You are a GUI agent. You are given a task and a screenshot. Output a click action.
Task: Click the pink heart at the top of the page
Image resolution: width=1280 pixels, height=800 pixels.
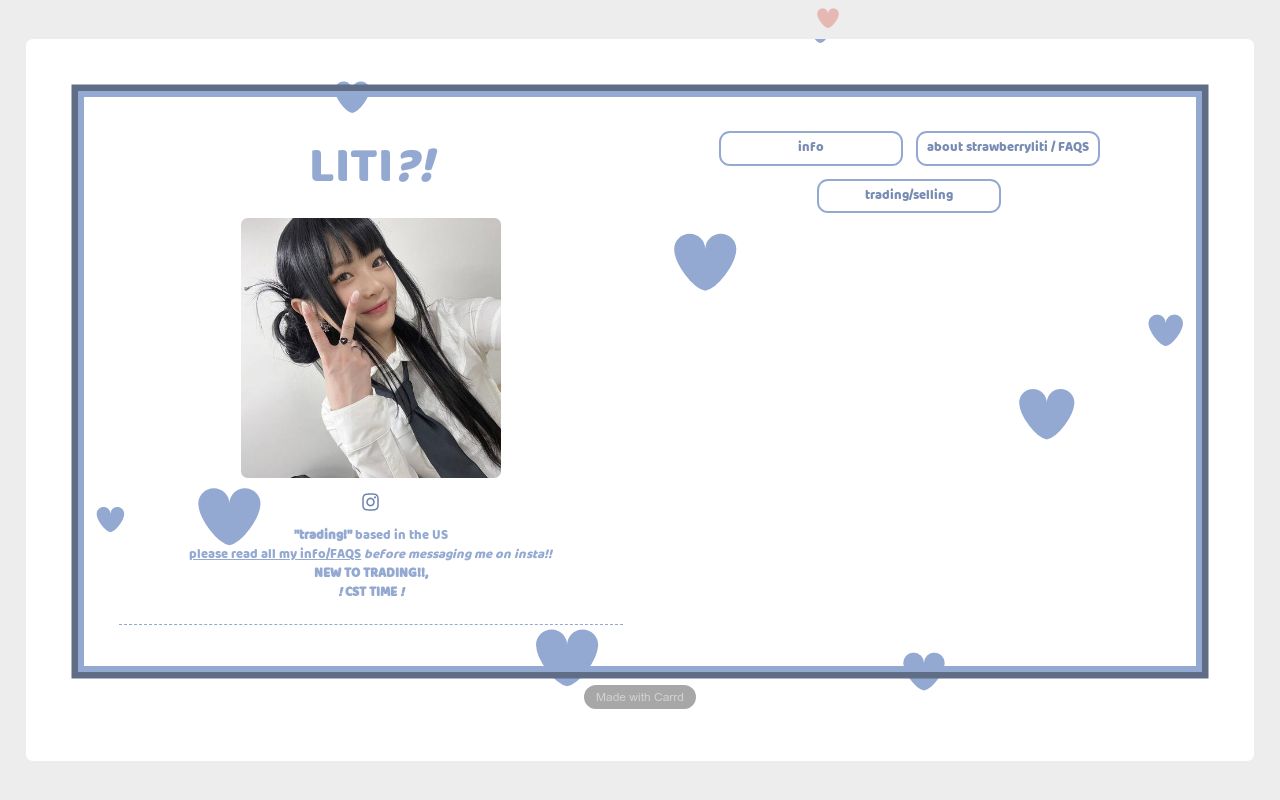coord(828,18)
